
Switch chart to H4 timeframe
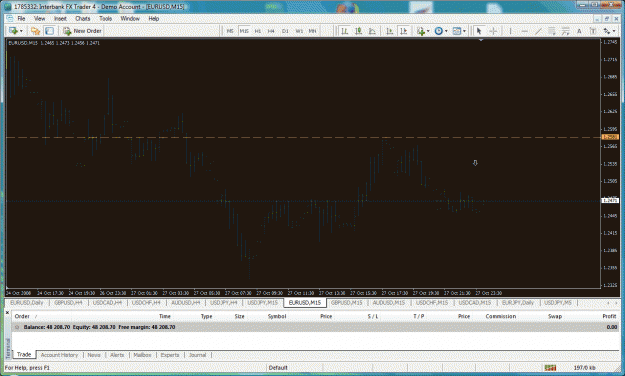pos(271,31)
